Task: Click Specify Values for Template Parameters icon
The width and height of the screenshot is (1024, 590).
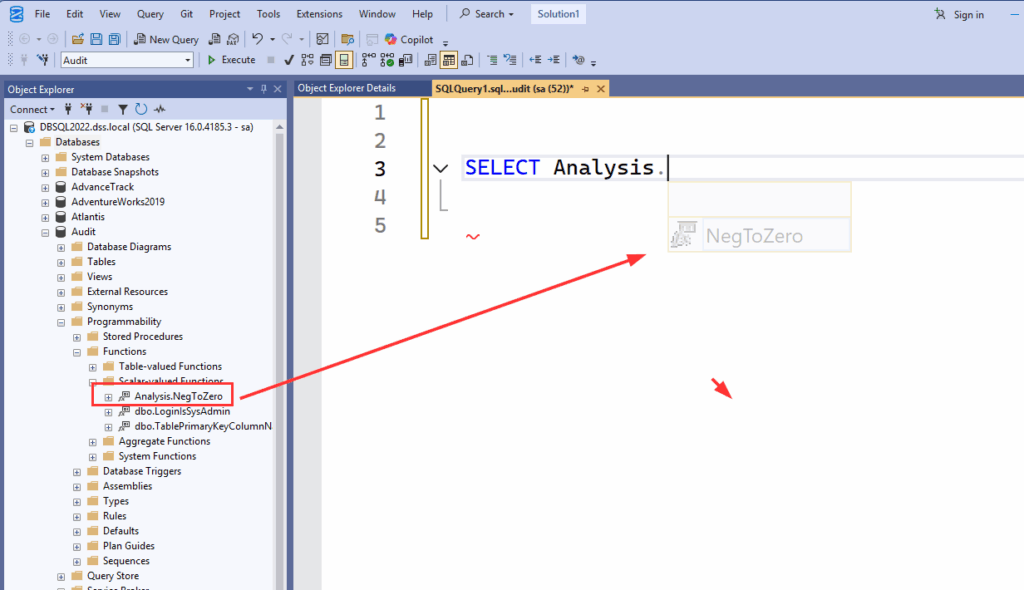Action: tap(578, 60)
